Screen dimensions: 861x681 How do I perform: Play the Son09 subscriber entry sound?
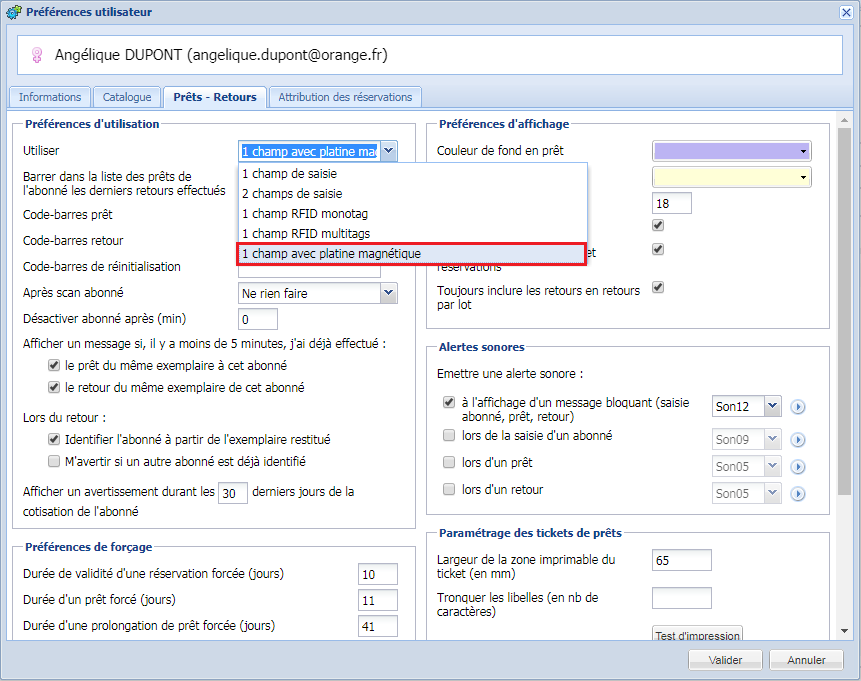pos(798,439)
